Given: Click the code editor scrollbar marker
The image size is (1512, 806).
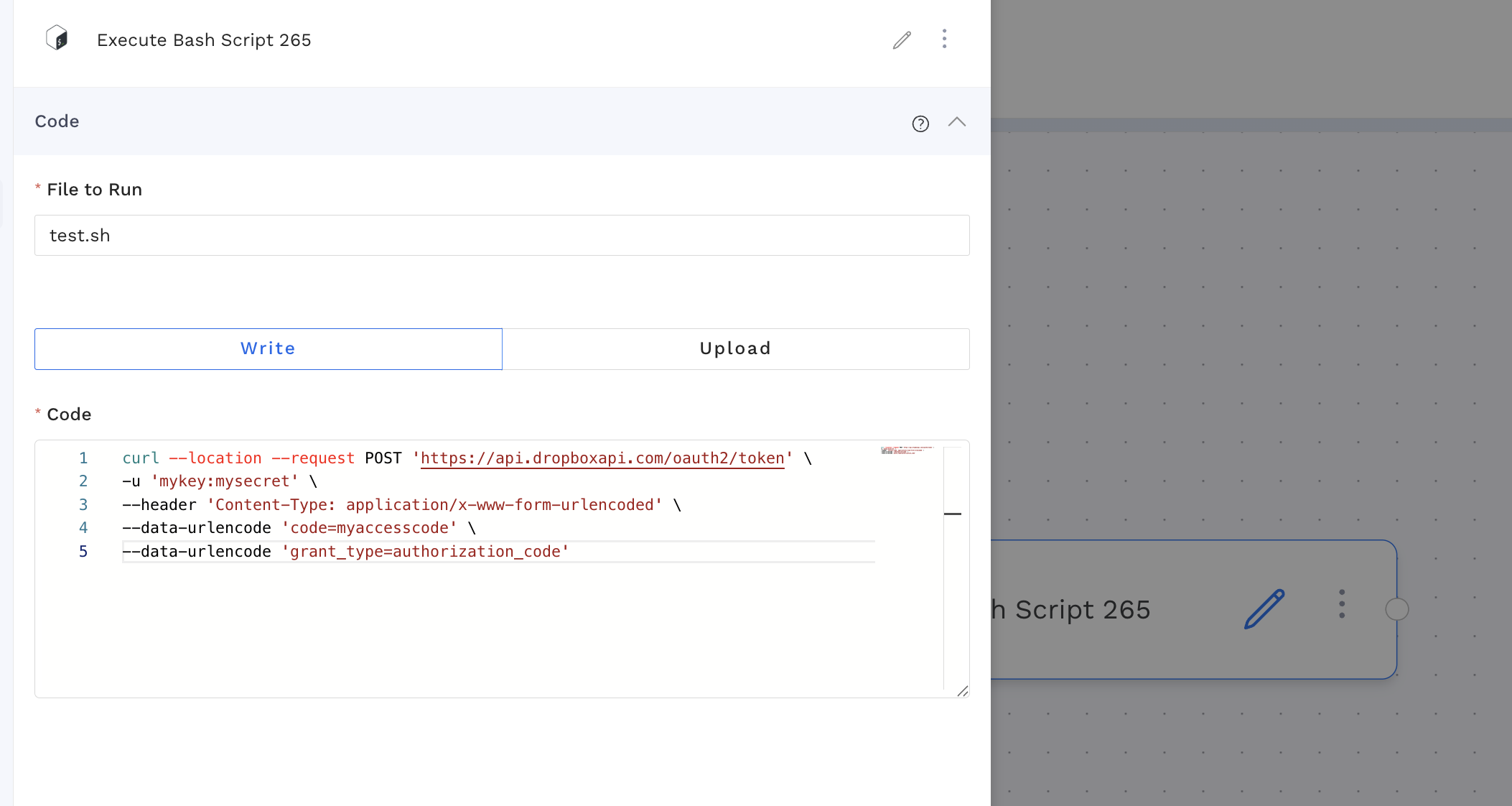Looking at the screenshot, I should click(952, 514).
